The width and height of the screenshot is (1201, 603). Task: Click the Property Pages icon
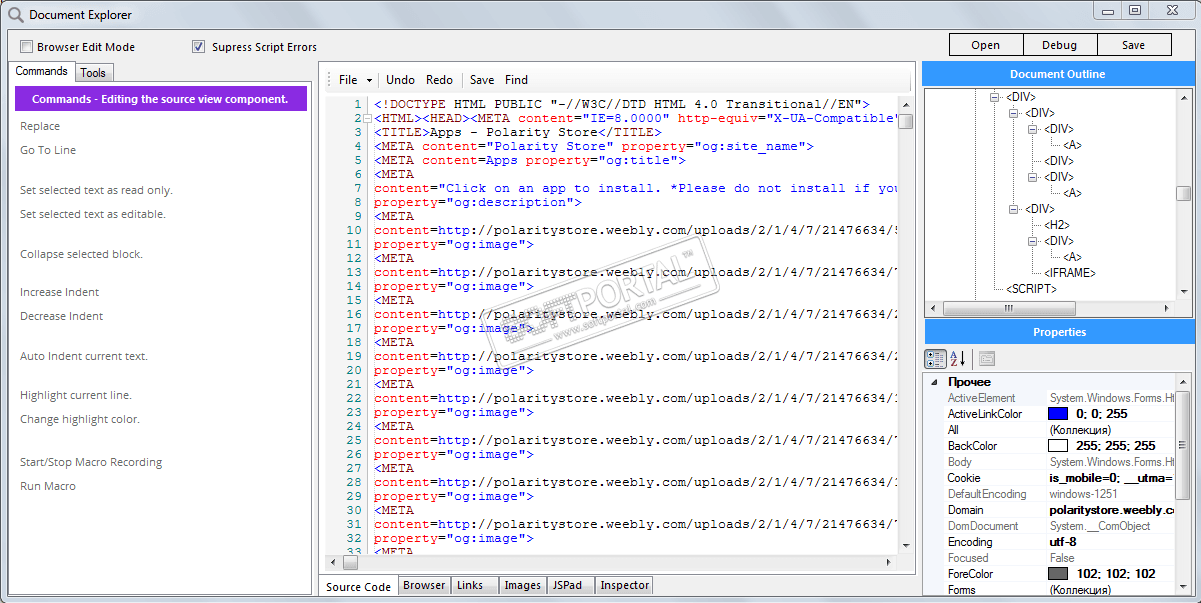[987, 358]
